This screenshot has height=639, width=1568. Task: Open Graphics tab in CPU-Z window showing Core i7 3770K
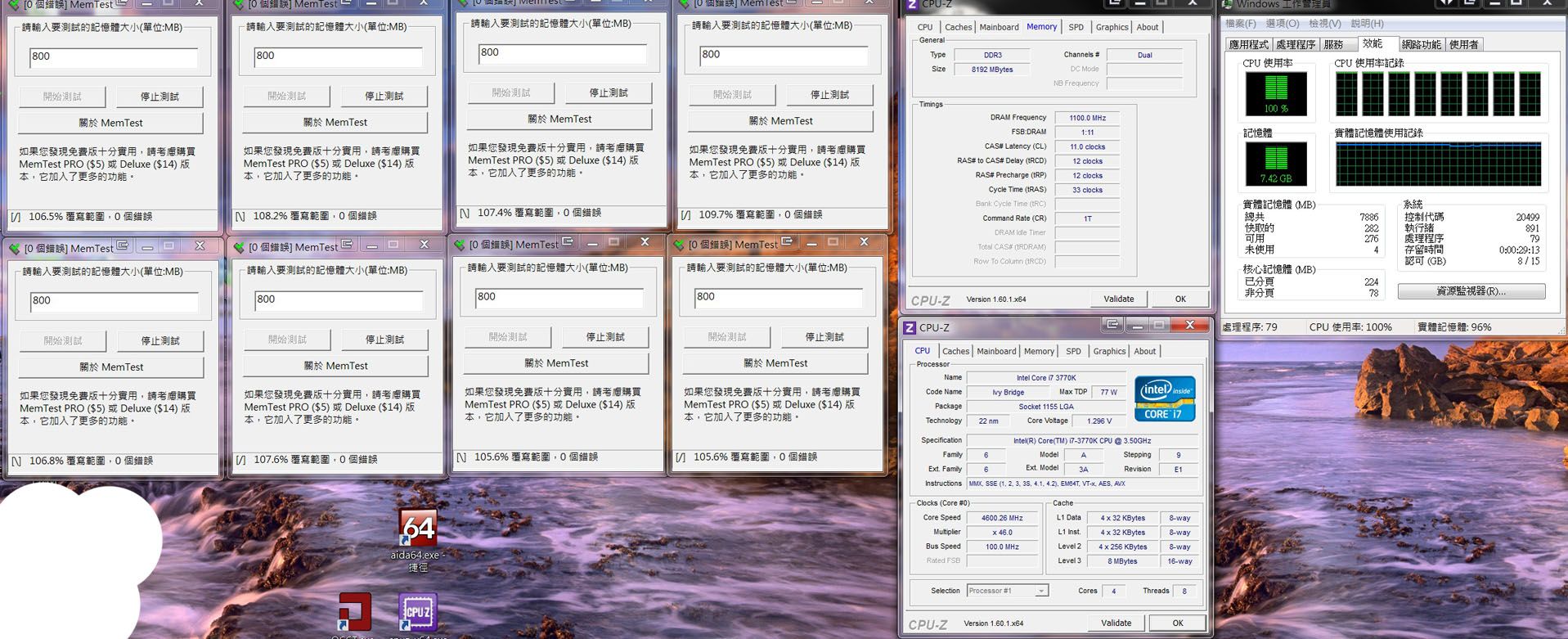click(1109, 351)
